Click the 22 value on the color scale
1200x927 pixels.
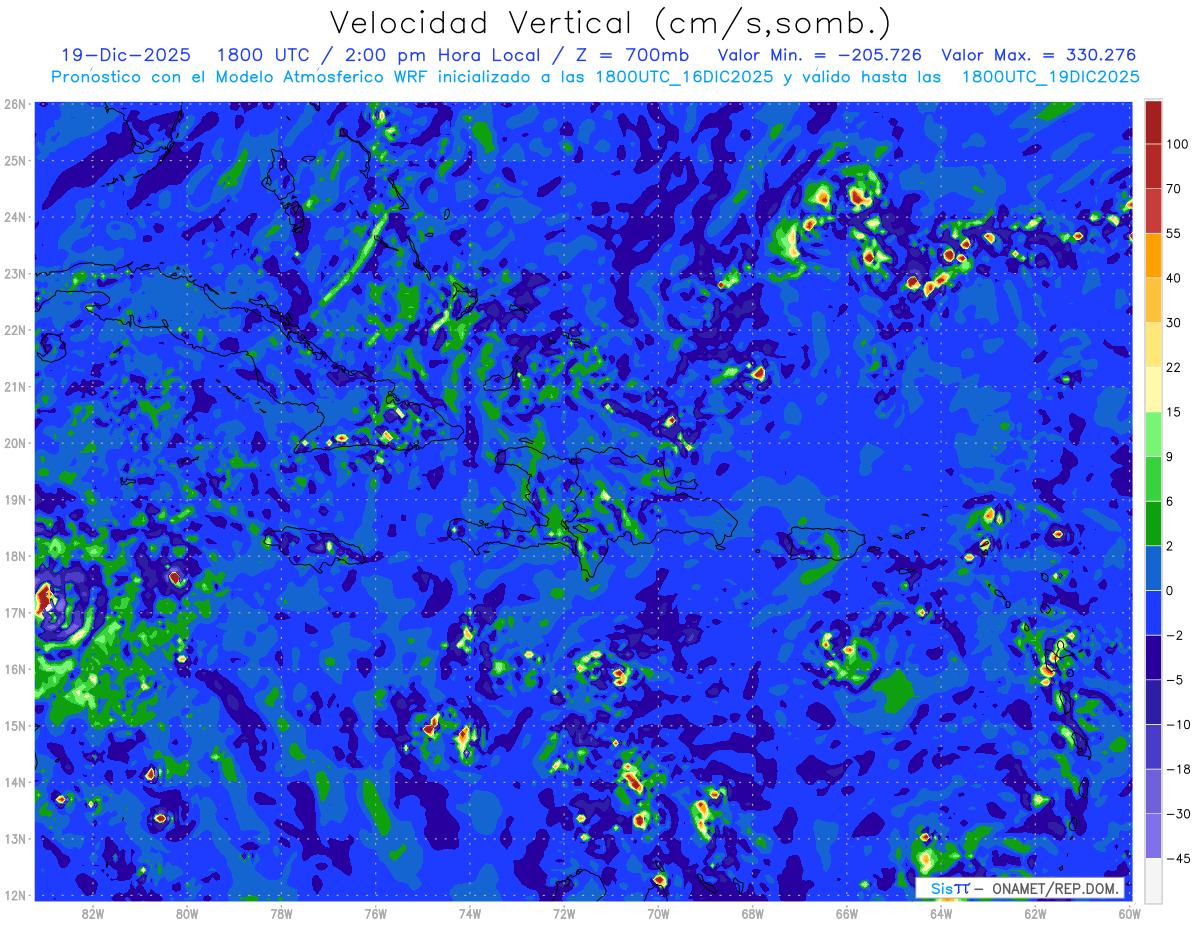1174,368
